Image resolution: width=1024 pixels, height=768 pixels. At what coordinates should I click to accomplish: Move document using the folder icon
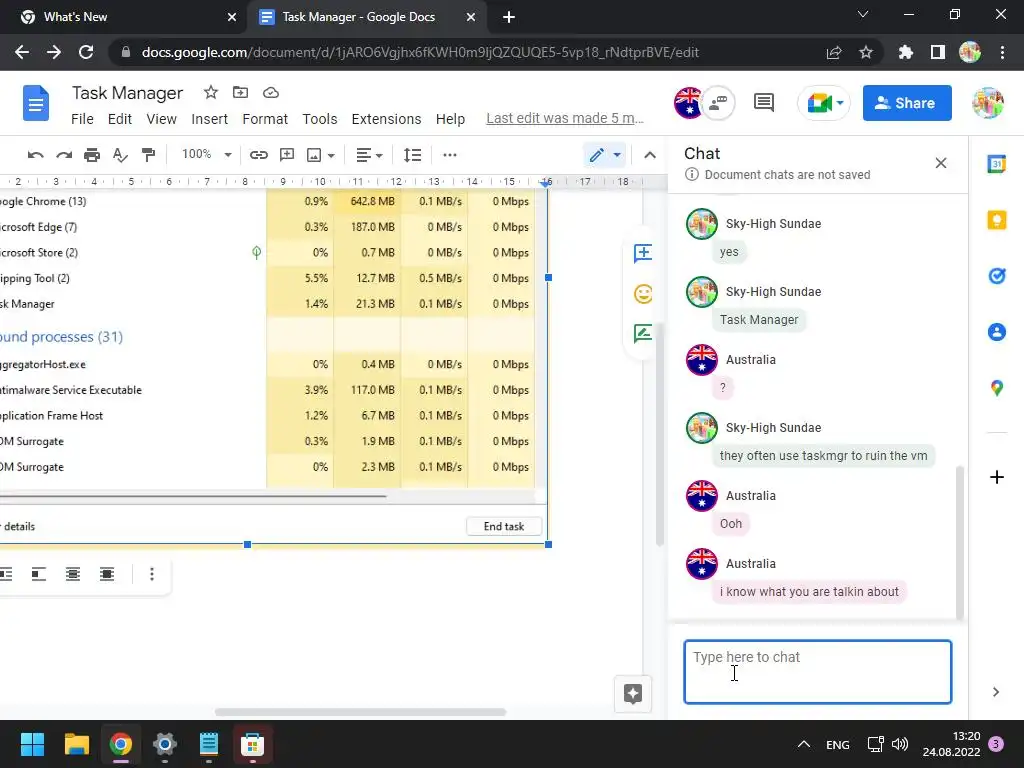240,93
